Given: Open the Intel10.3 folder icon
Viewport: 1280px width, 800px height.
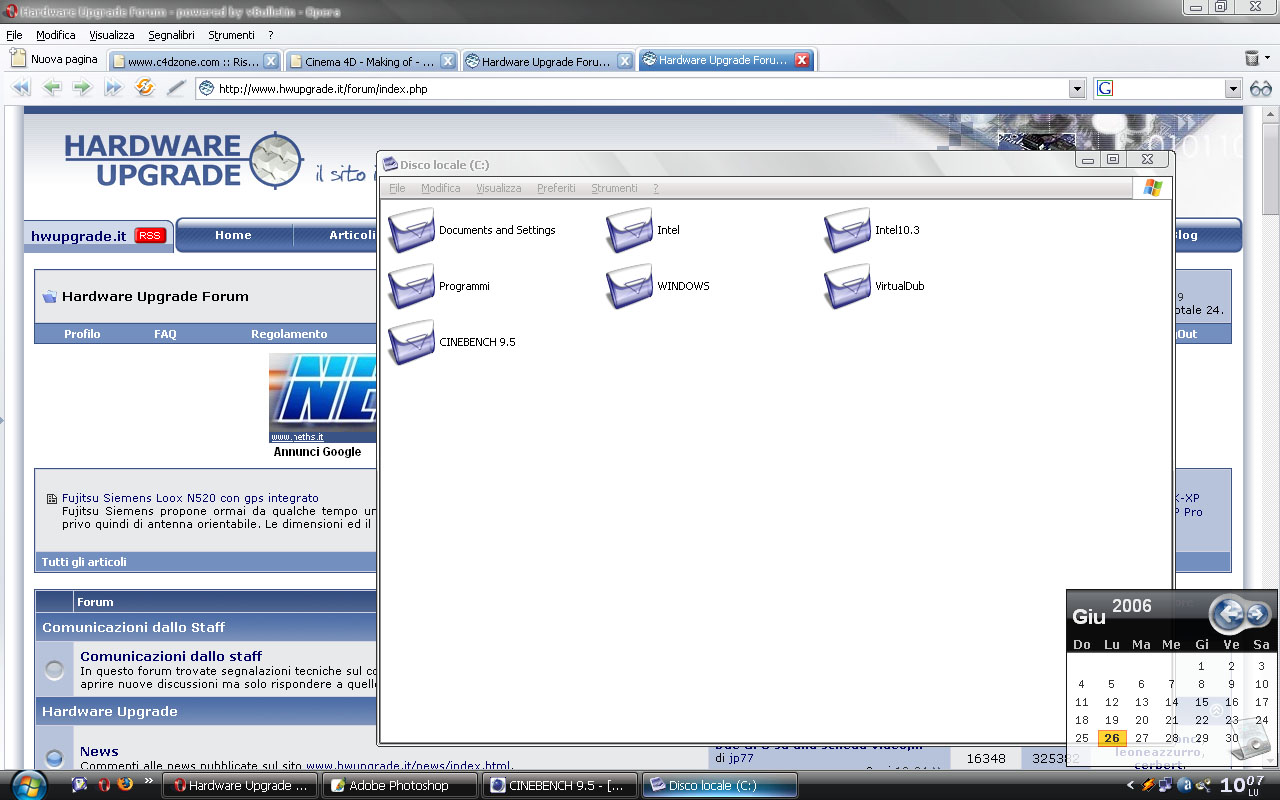Looking at the screenshot, I should 847,230.
